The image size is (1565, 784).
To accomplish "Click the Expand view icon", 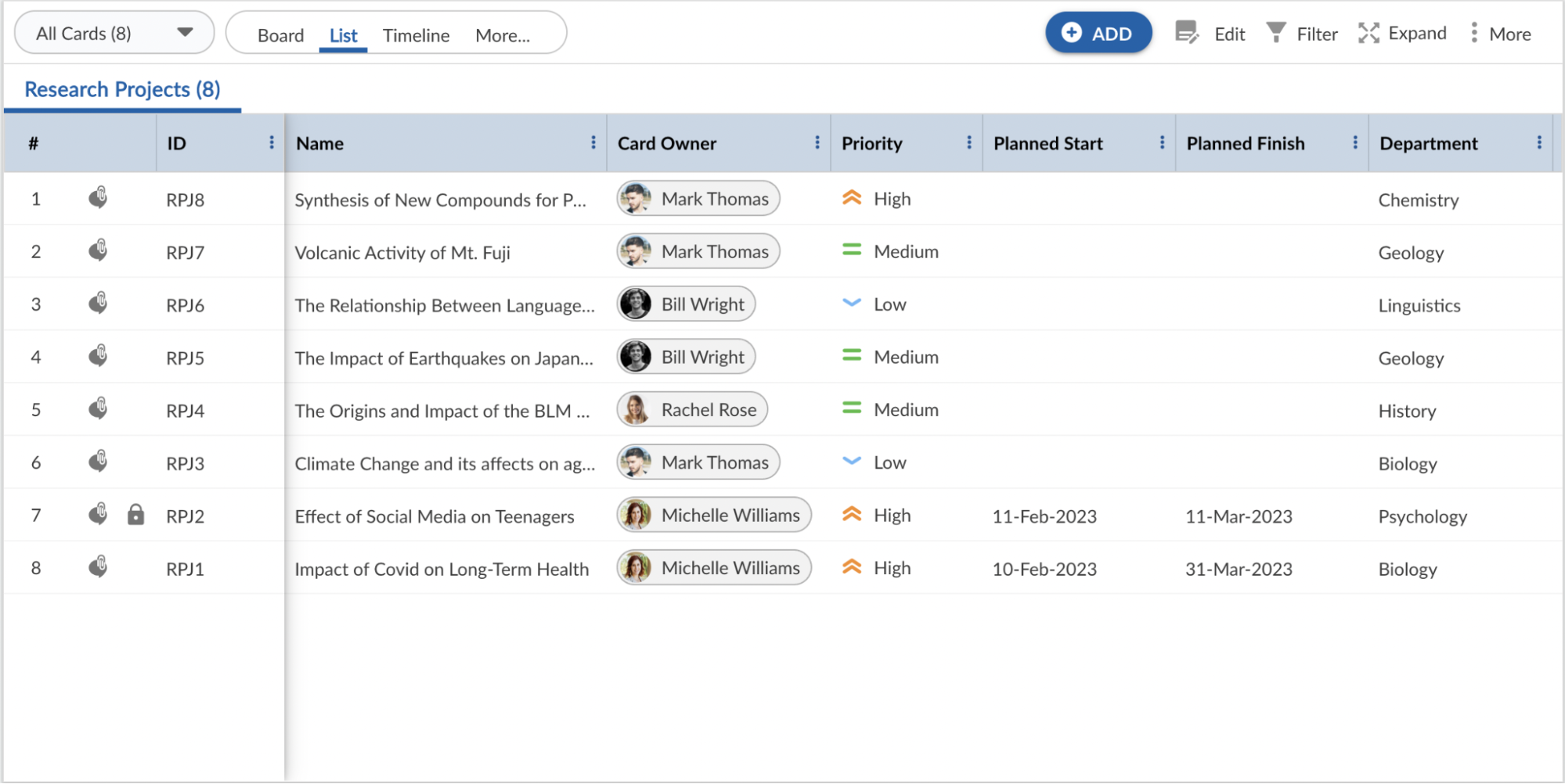I will pyautogui.click(x=1368, y=33).
